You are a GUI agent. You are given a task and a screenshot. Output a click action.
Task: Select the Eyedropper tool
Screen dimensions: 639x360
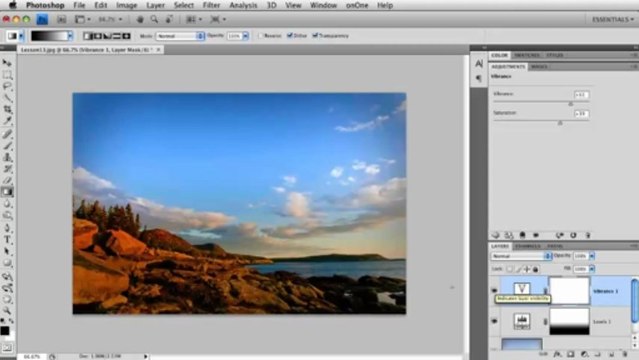[x=7, y=121]
